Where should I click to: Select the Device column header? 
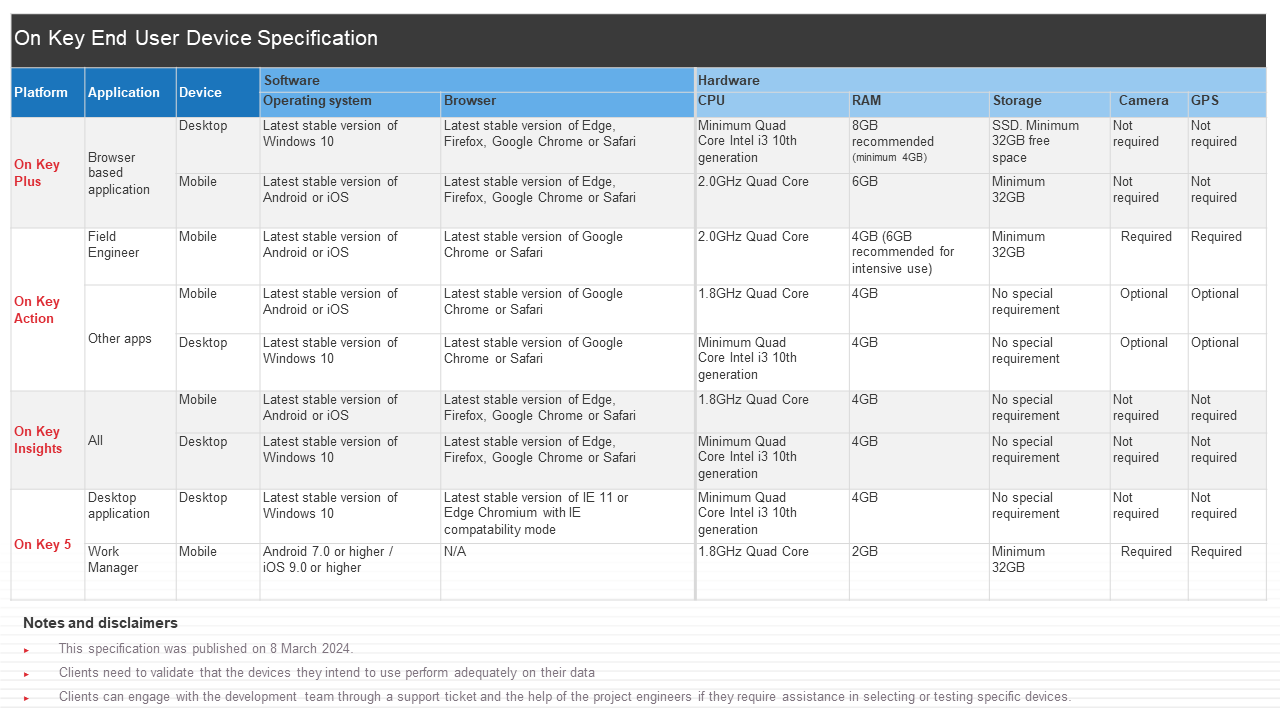(218, 92)
